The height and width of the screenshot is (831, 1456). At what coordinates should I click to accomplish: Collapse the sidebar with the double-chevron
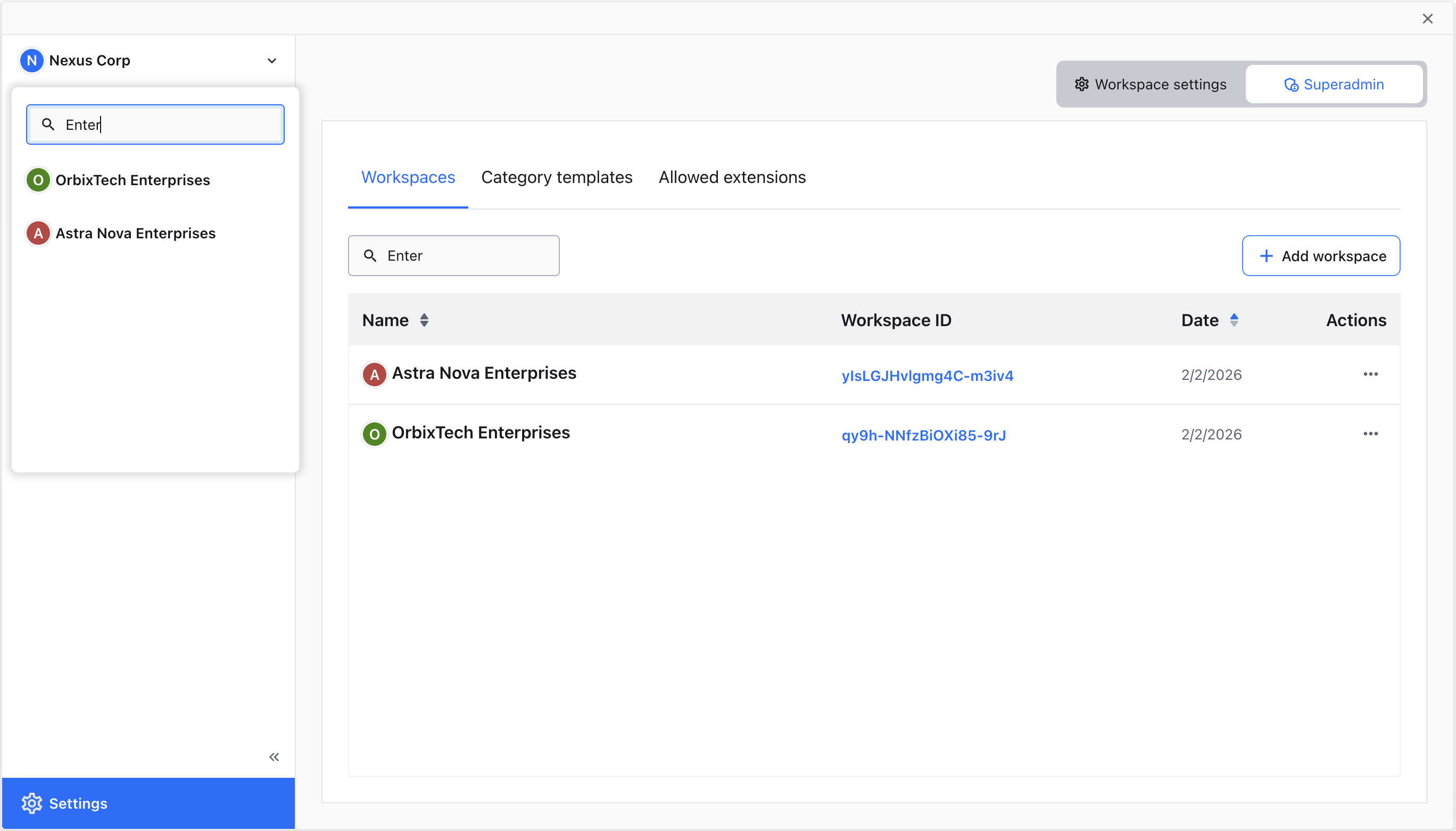[x=274, y=756]
